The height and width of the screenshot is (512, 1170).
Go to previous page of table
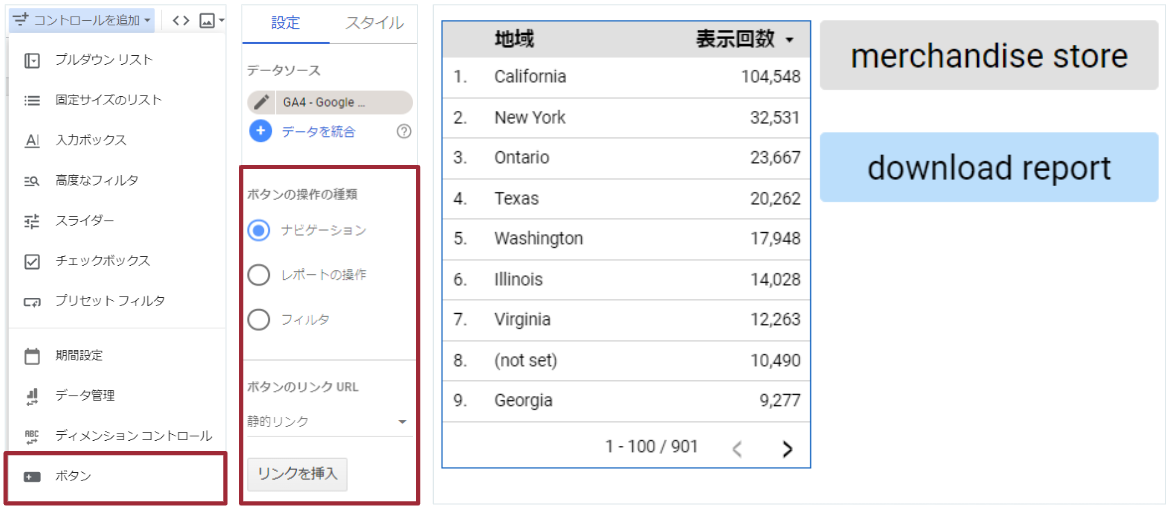(737, 448)
